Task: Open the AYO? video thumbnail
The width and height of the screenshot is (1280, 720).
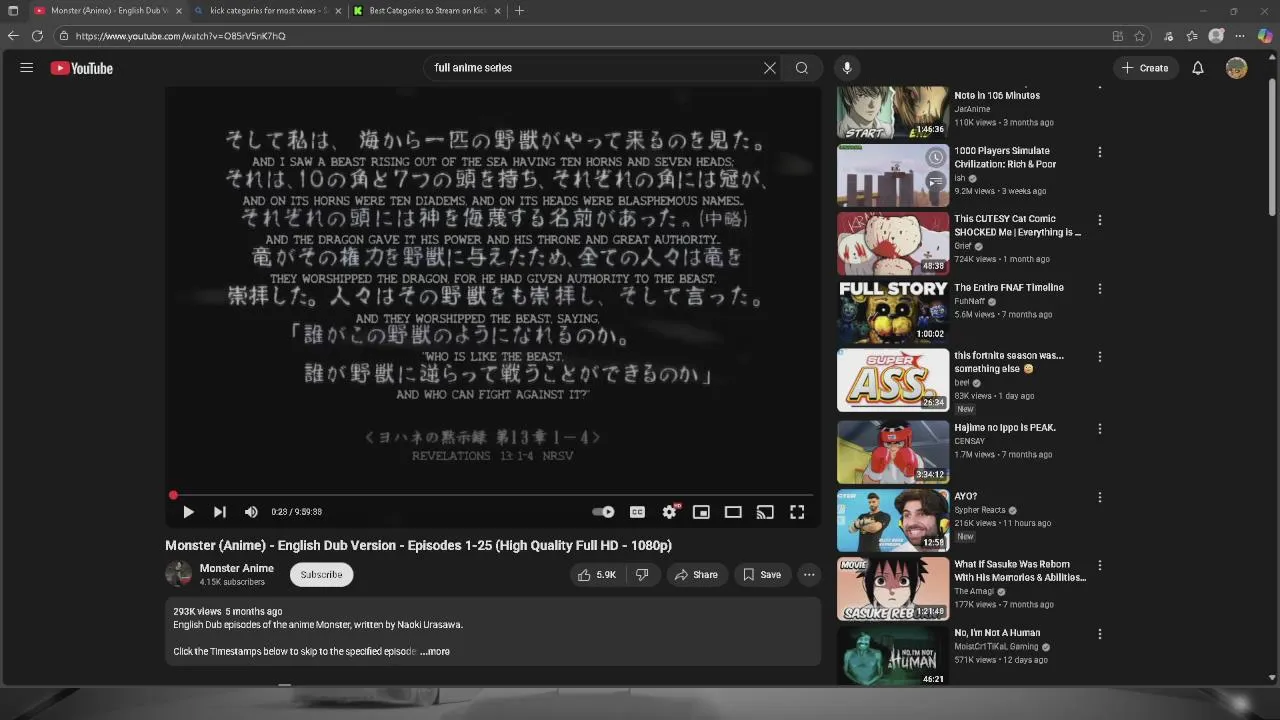Action: (893, 520)
